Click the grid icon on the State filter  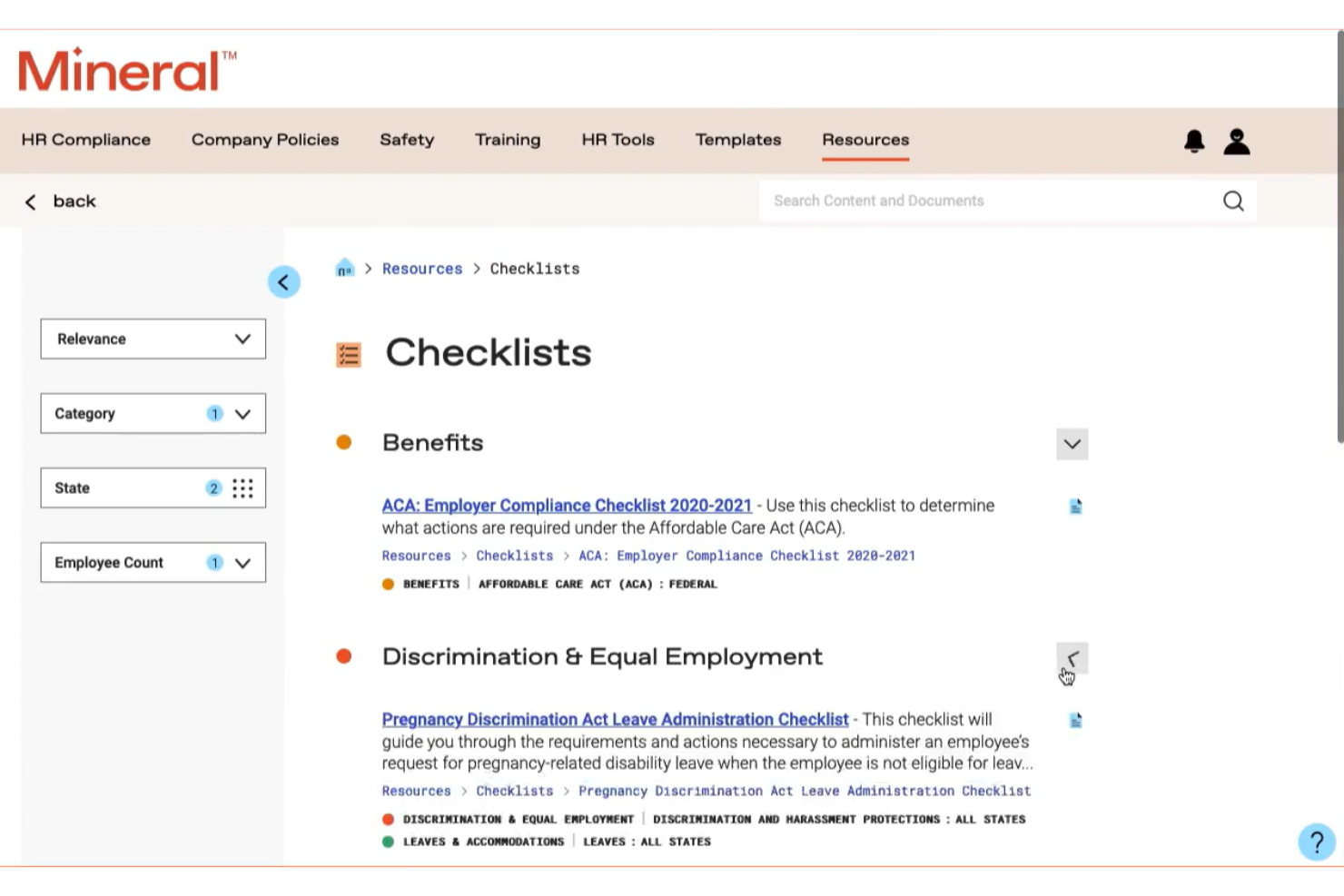coord(242,487)
